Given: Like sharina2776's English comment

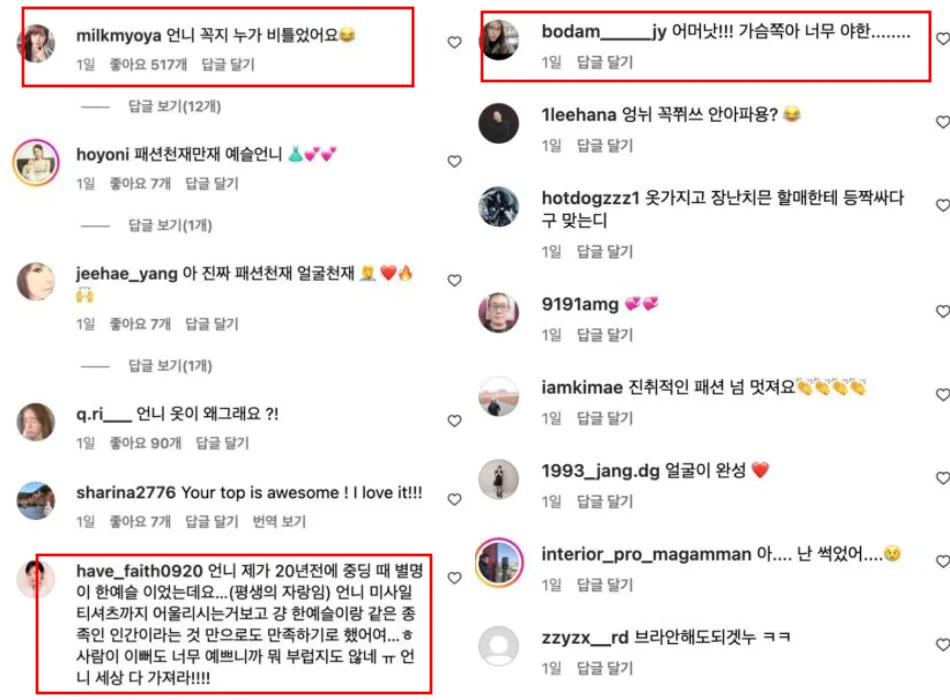Looking at the screenshot, I should [454, 499].
